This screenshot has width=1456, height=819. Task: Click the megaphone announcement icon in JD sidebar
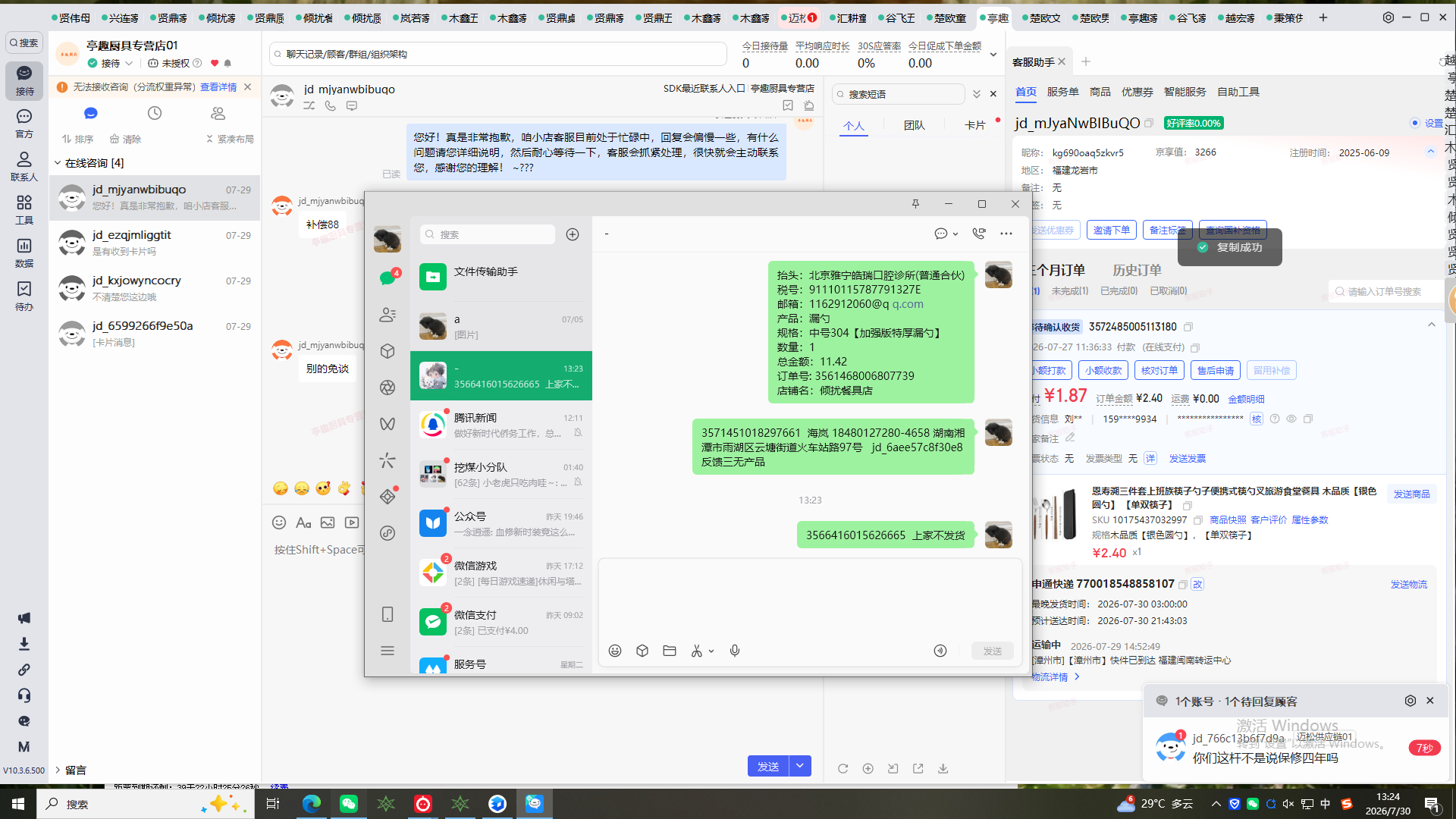24,618
